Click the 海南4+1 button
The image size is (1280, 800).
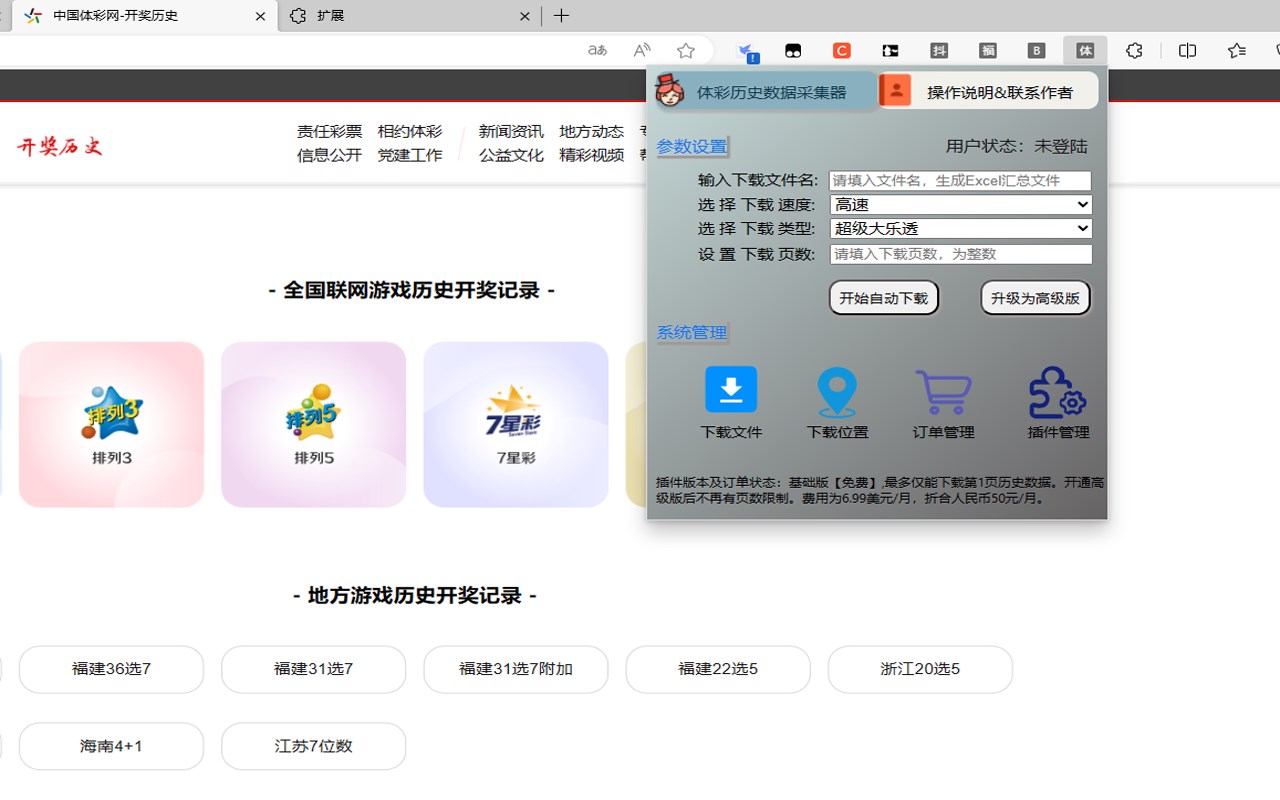[111, 746]
